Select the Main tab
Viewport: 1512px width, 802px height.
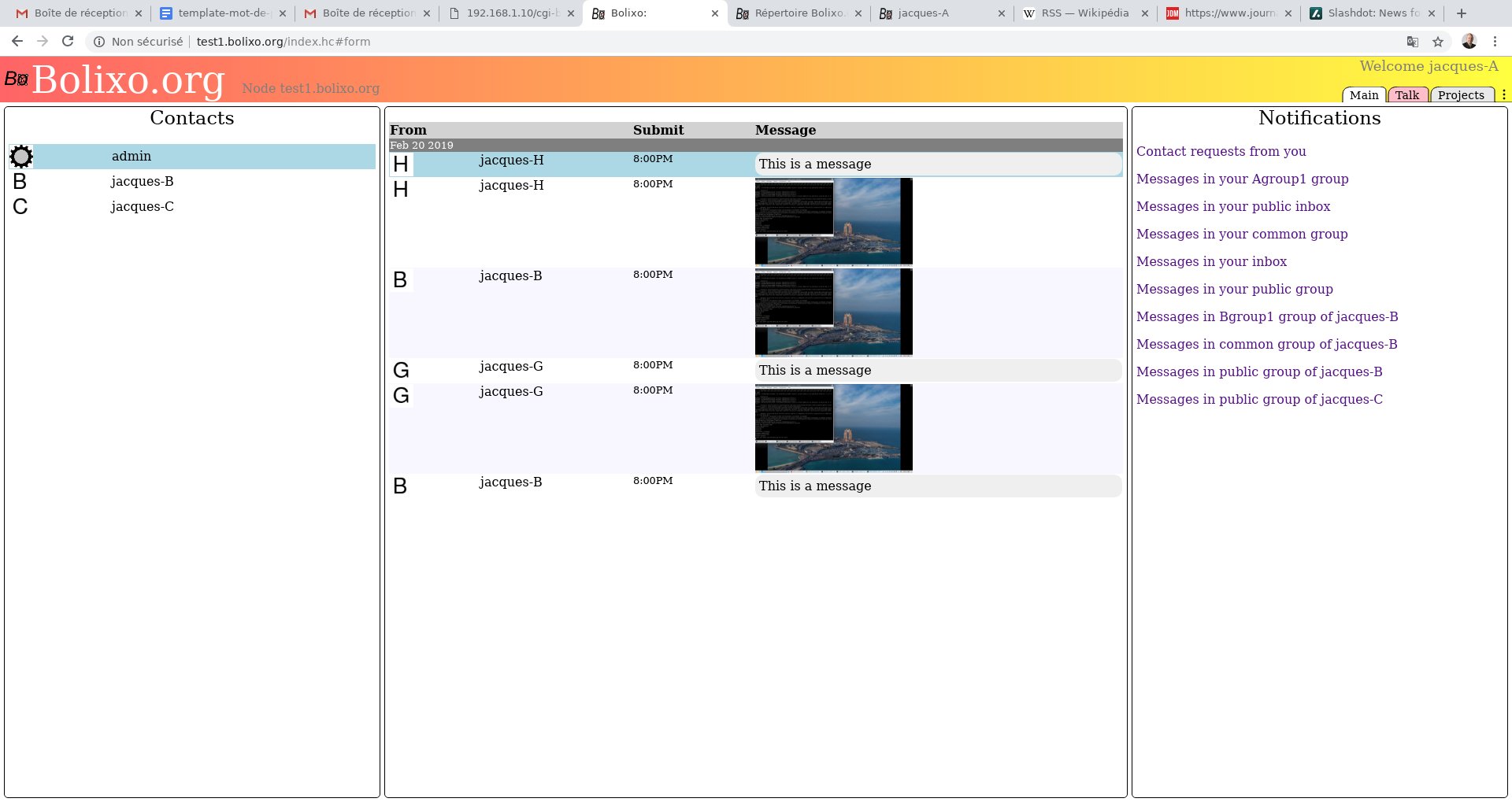pyautogui.click(x=1364, y=95)
